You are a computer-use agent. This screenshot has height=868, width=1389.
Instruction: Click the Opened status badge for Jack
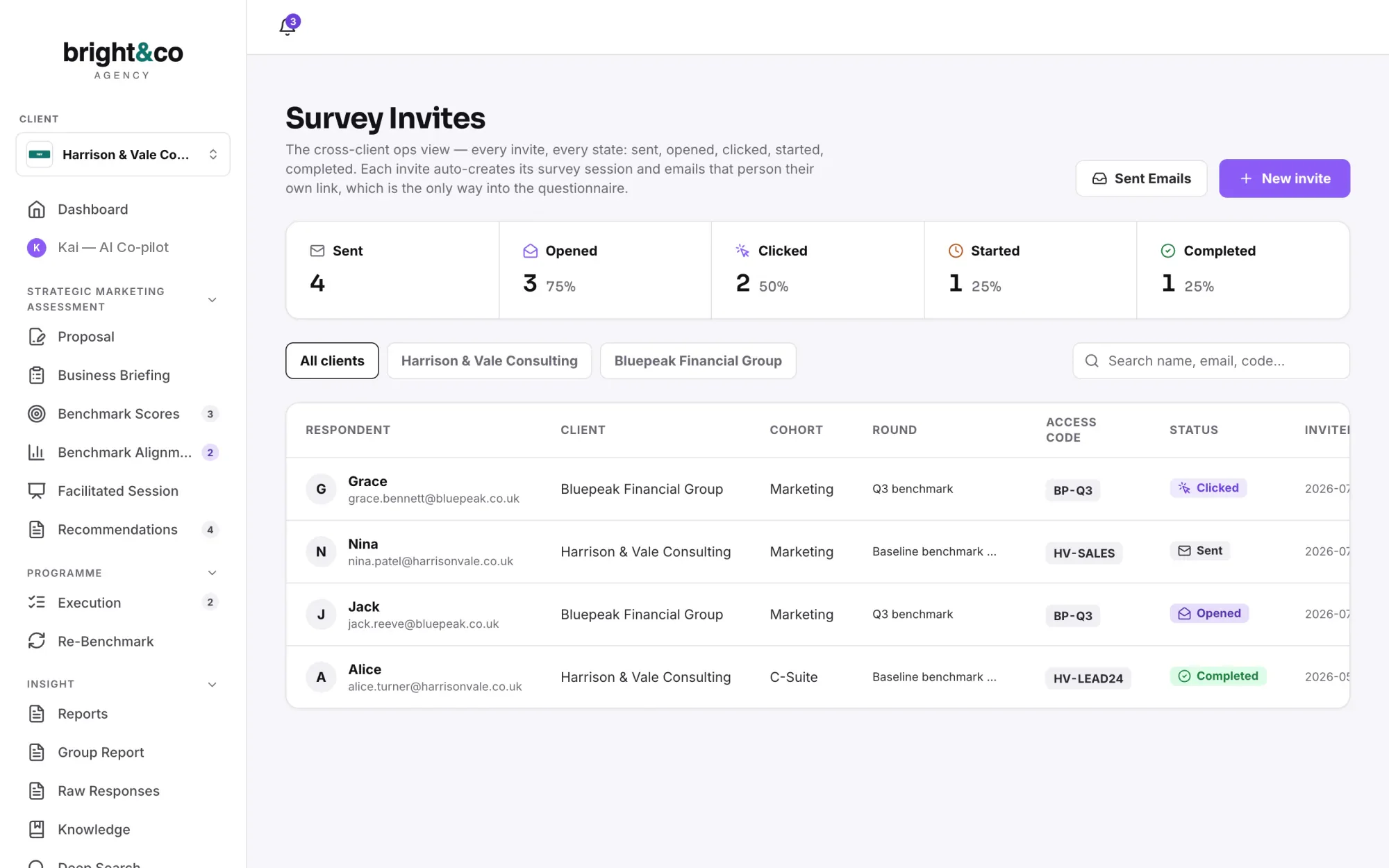point(1209,613)
